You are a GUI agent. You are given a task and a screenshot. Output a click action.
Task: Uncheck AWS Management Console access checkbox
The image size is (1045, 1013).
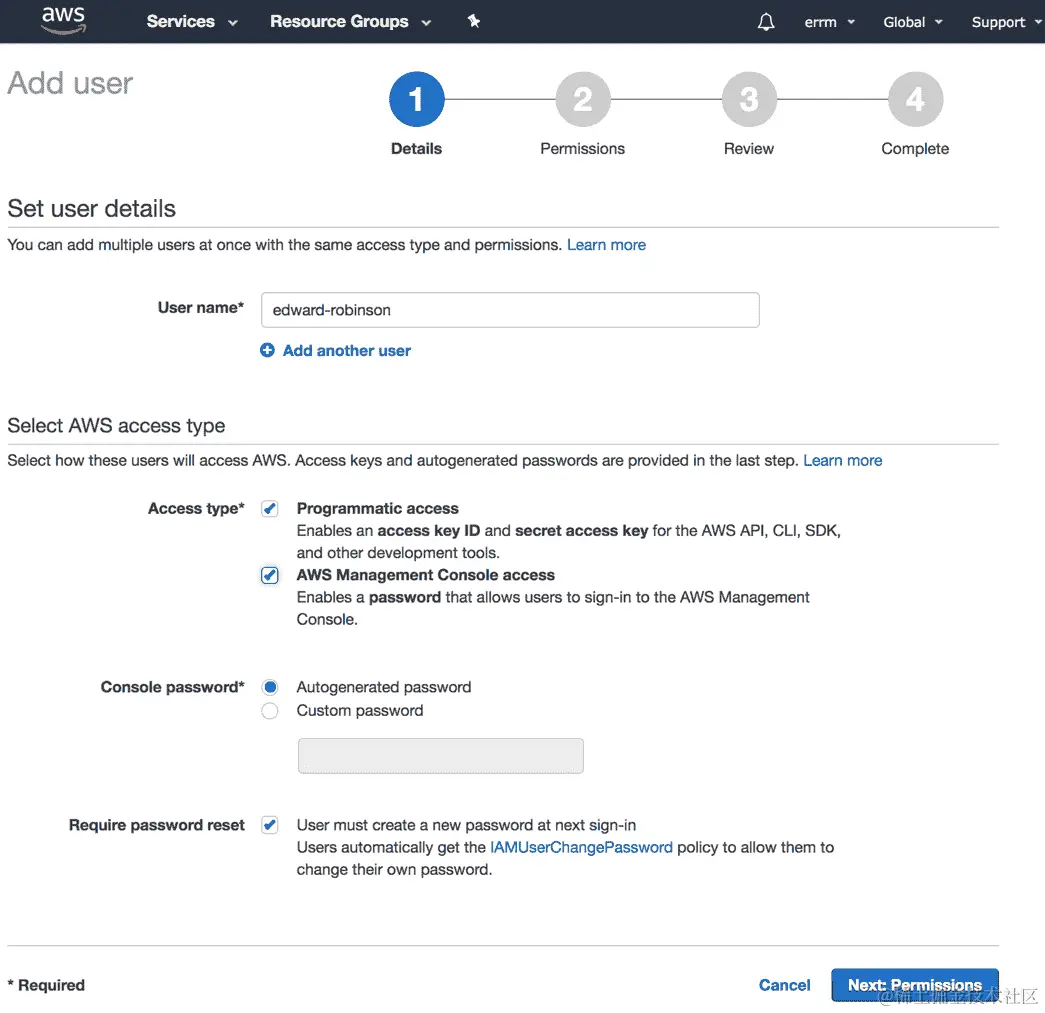[x=269, y=575]
